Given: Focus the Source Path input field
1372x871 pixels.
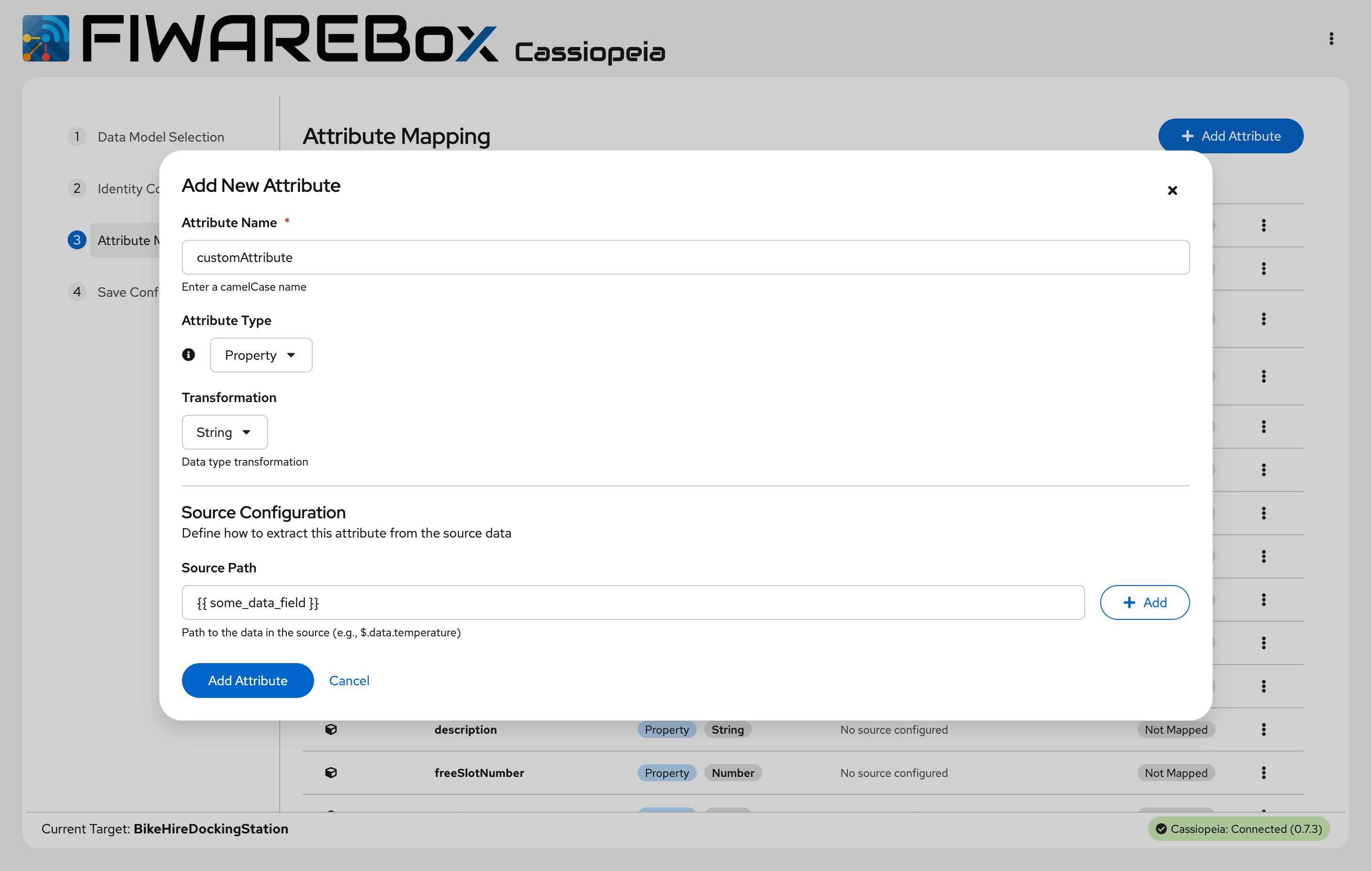Looking at the screenshot, I should 633,602.
